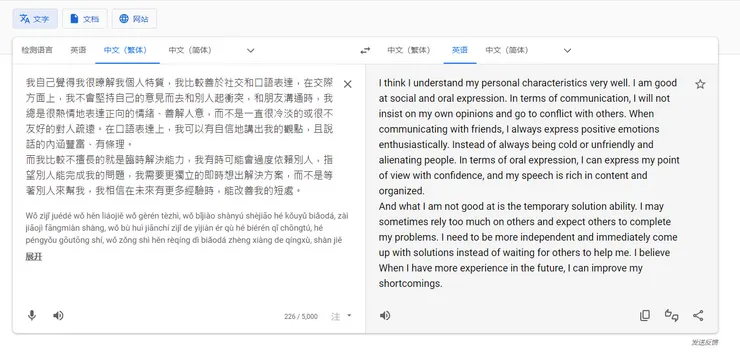This screenshot has height=360, width=740.
Task: Click the English translation output text
Action: (x=529, y=183)
